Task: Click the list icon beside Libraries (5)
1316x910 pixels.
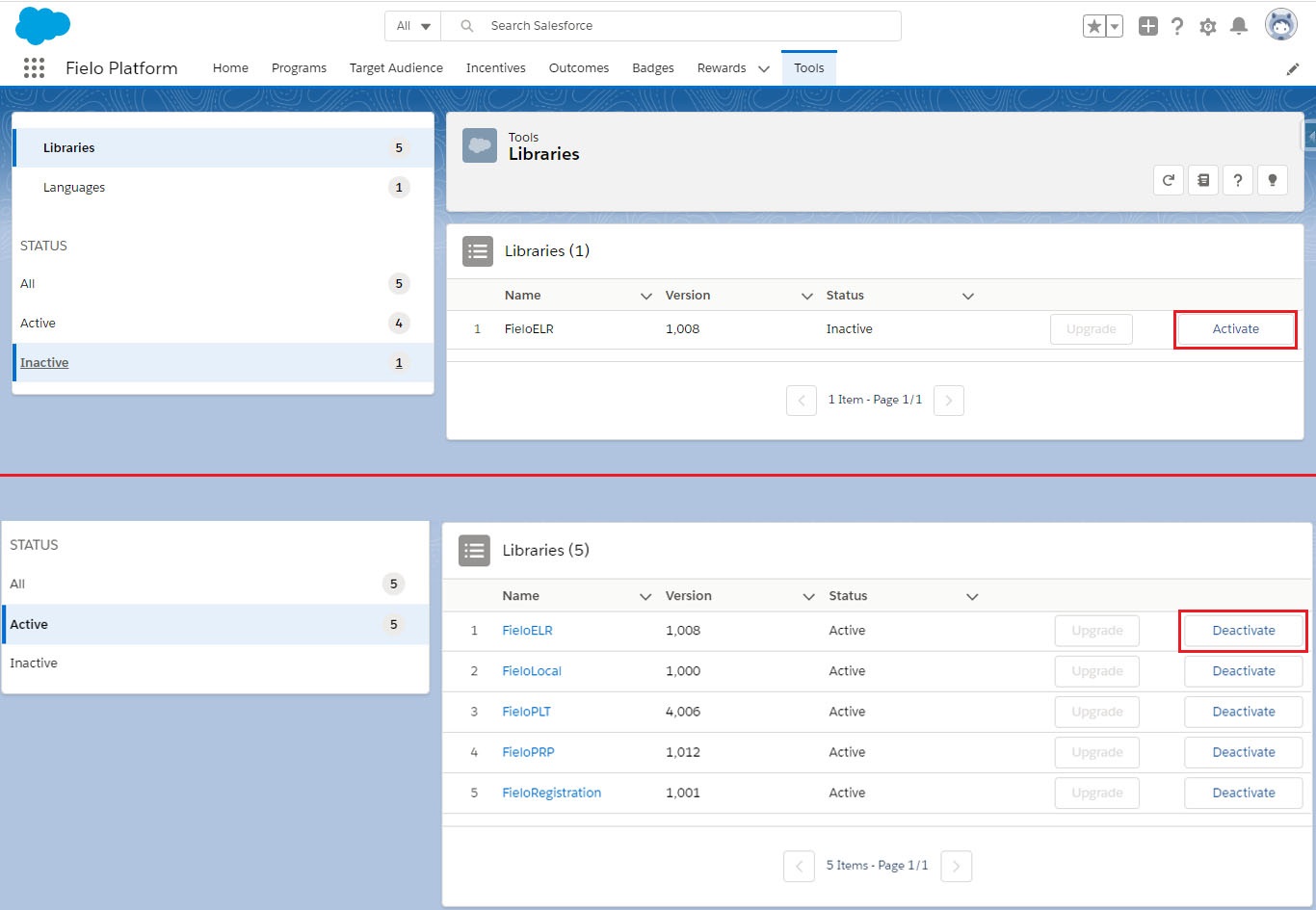Action: click(x=475, y=551)
